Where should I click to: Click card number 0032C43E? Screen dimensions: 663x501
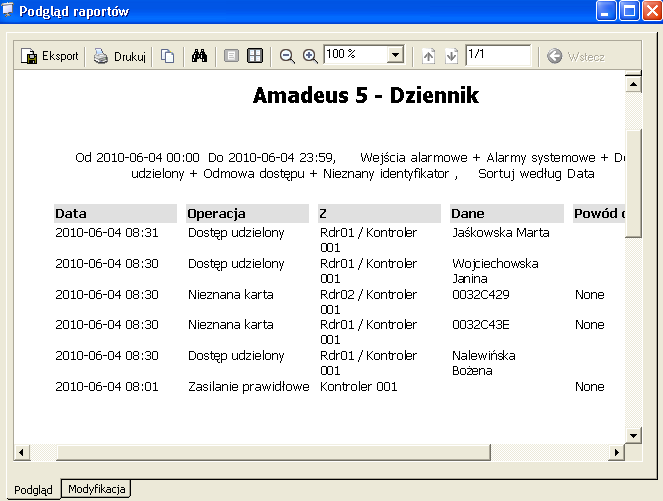coord(481,325)
